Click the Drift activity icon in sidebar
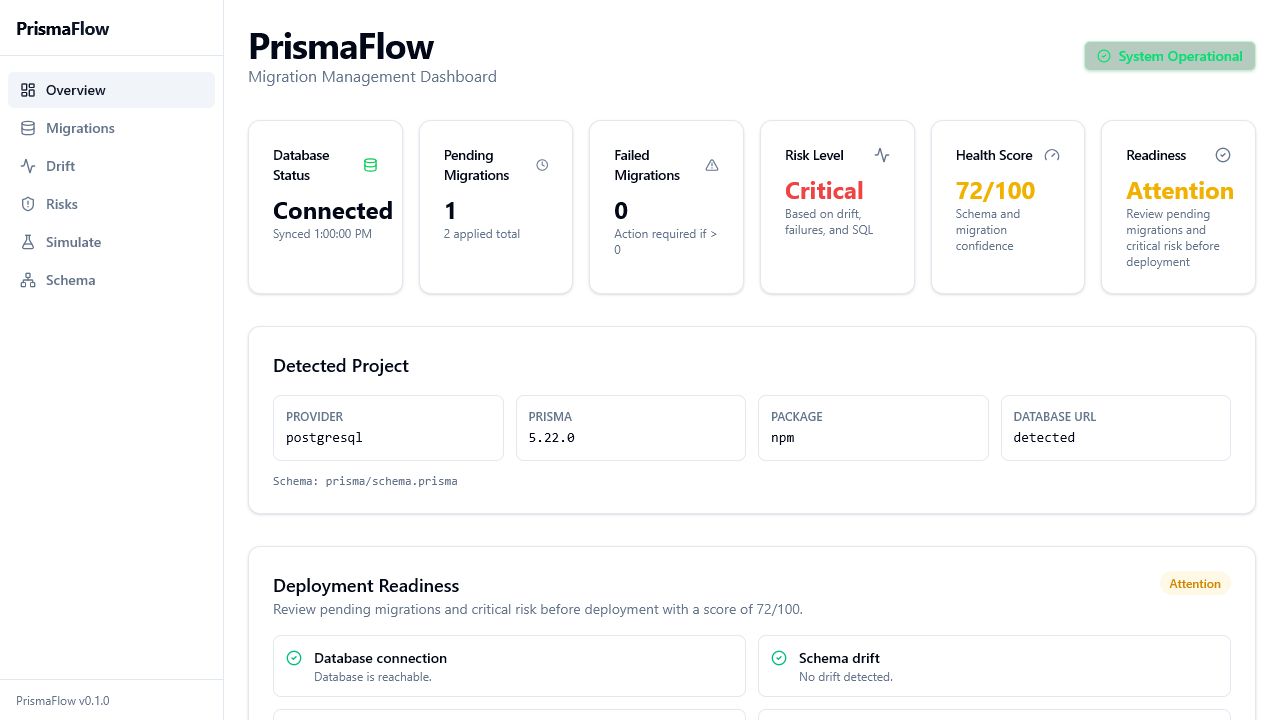Image resolution: width=1280 pixels, height=720 pixels. (x=28, y=166)
